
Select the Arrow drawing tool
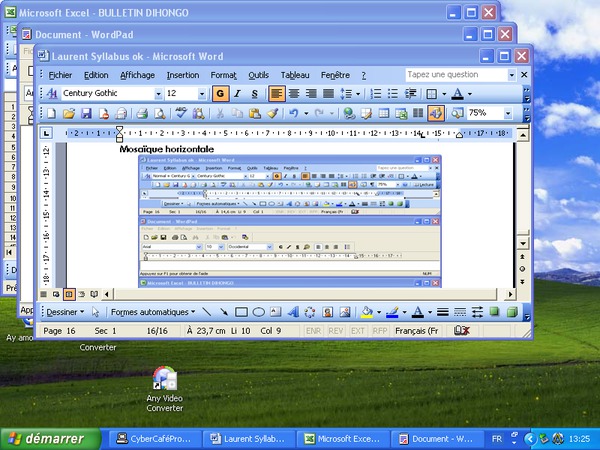pyautogui.click(x=223, y=312)
